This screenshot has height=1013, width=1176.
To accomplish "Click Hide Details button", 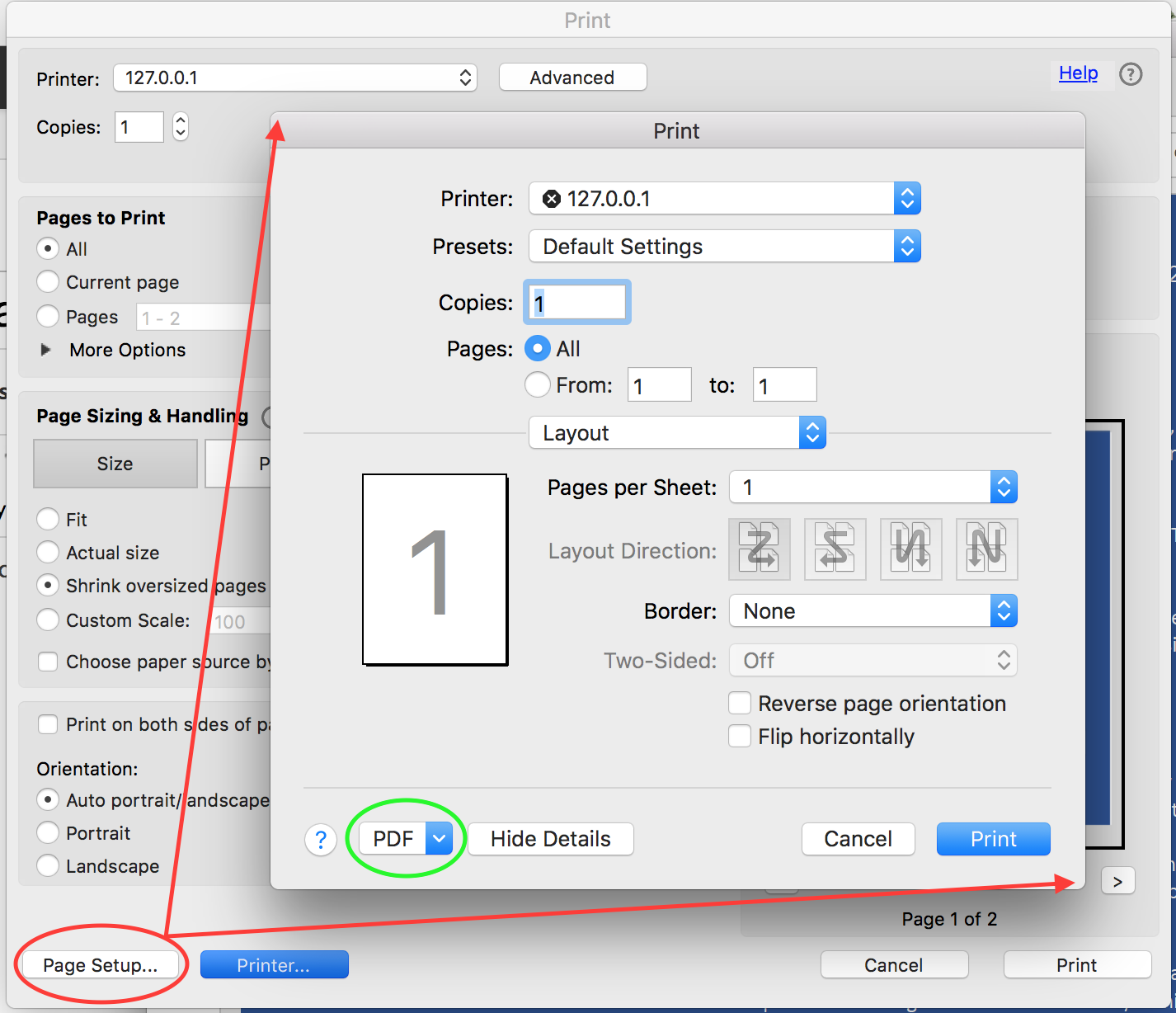I will [551, 839].
